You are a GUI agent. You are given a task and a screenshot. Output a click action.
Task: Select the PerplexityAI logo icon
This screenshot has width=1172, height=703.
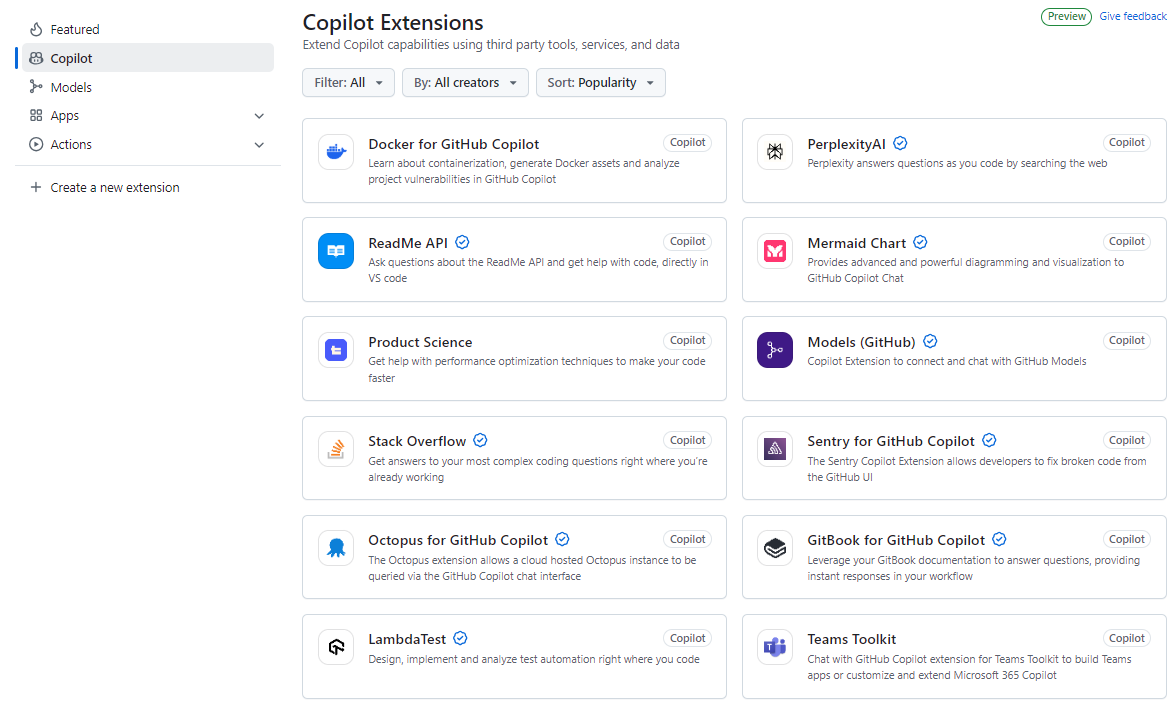tap(775, 152)
